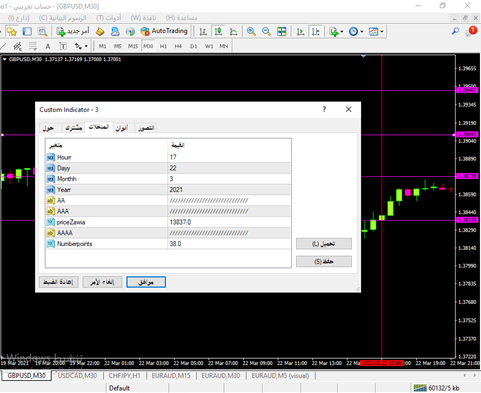The image size is (481, 393).
Task: Toggle the AutoTrading button
Action: tap(164, 31)
